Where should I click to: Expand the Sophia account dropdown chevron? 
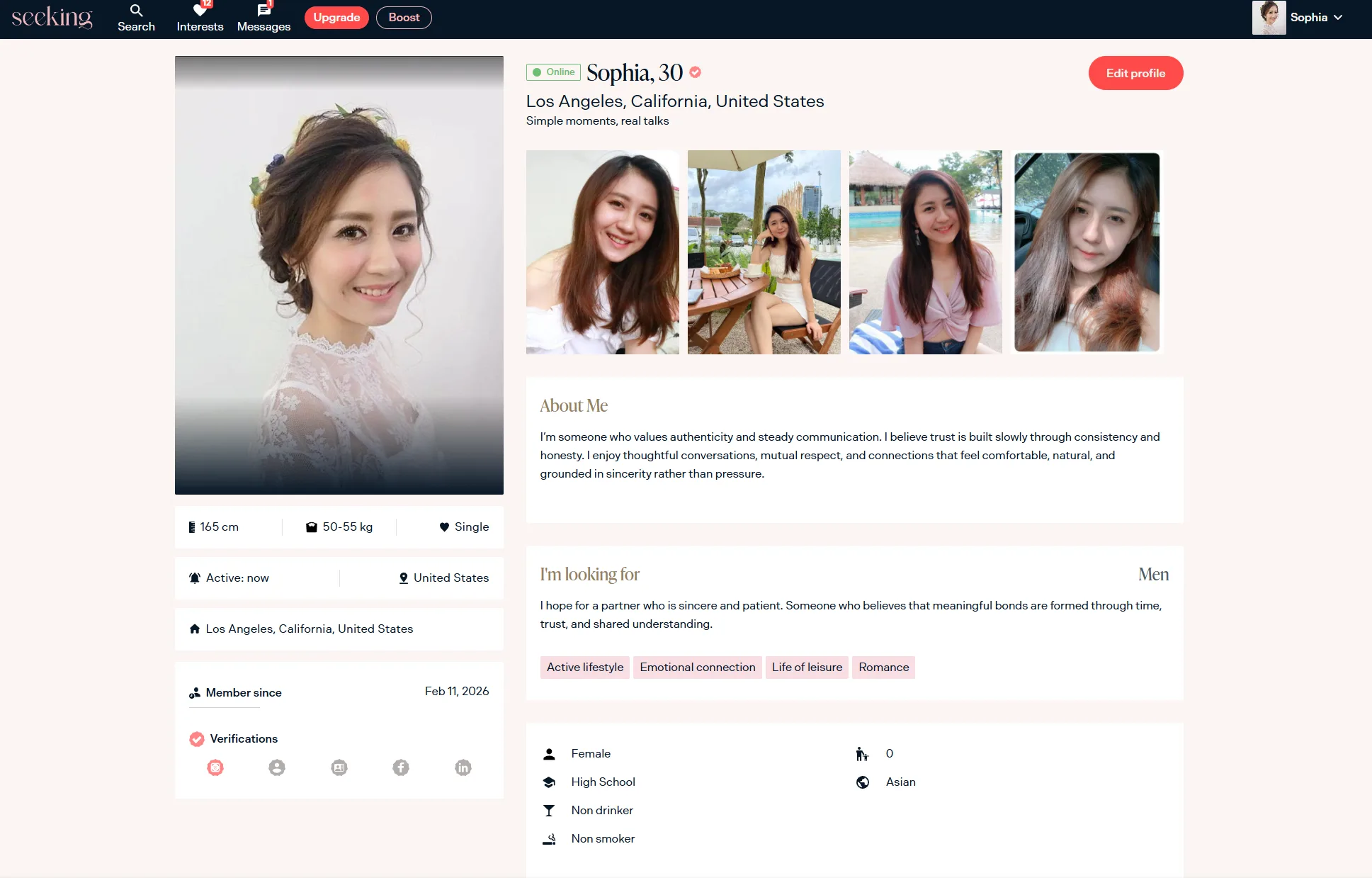pyautogui.click(x=1338, y=18)
